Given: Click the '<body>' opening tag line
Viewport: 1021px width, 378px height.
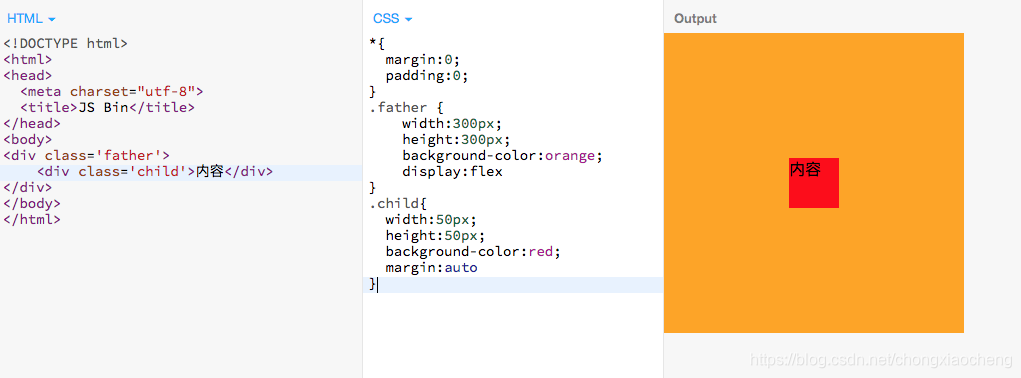Looking at the screenshot, I should [x=27, y=140].
